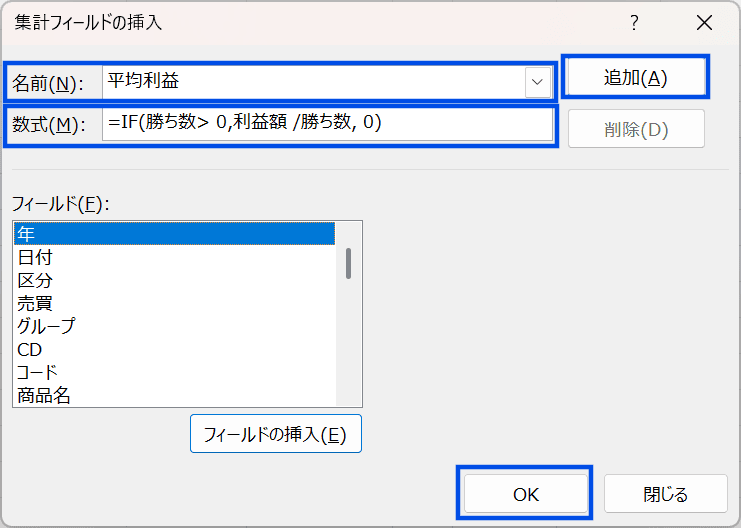The height and width of the screenshot is (528, 741).
Task: Open the 名前 dropdown arrow
Action: pos(539,82)
